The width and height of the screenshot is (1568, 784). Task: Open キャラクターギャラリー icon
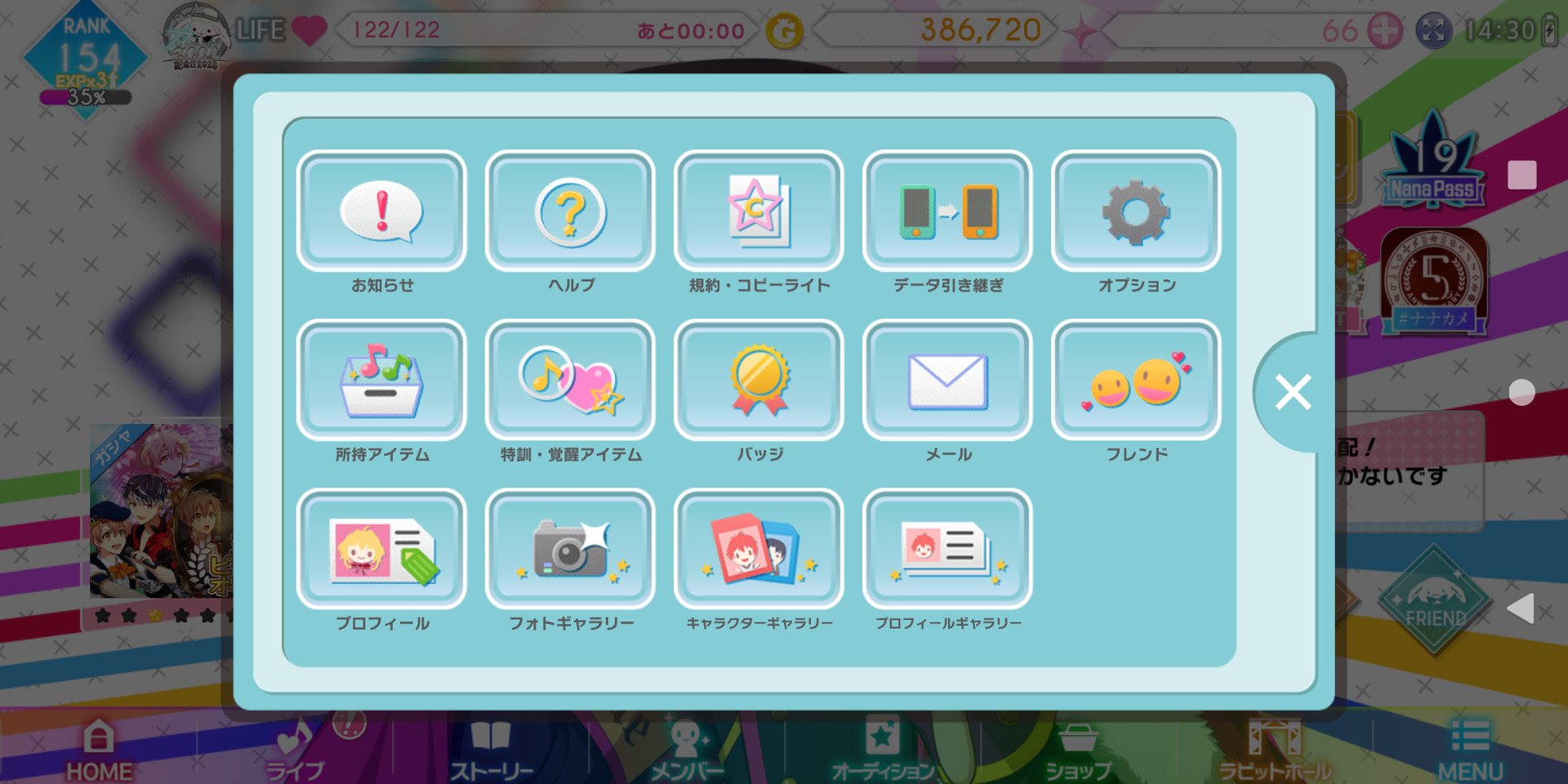[759, 549]
